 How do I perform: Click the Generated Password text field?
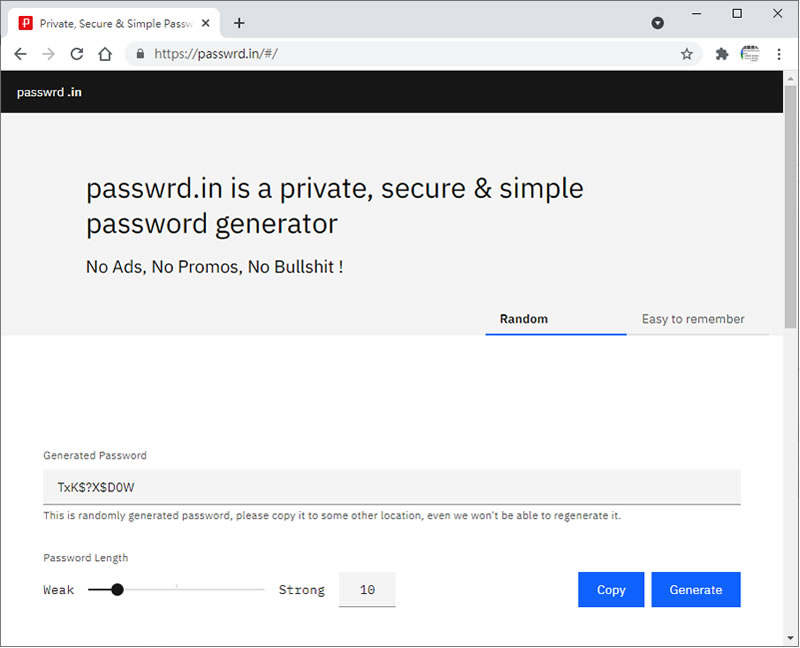pyautogui.click(x=391, y=487)
